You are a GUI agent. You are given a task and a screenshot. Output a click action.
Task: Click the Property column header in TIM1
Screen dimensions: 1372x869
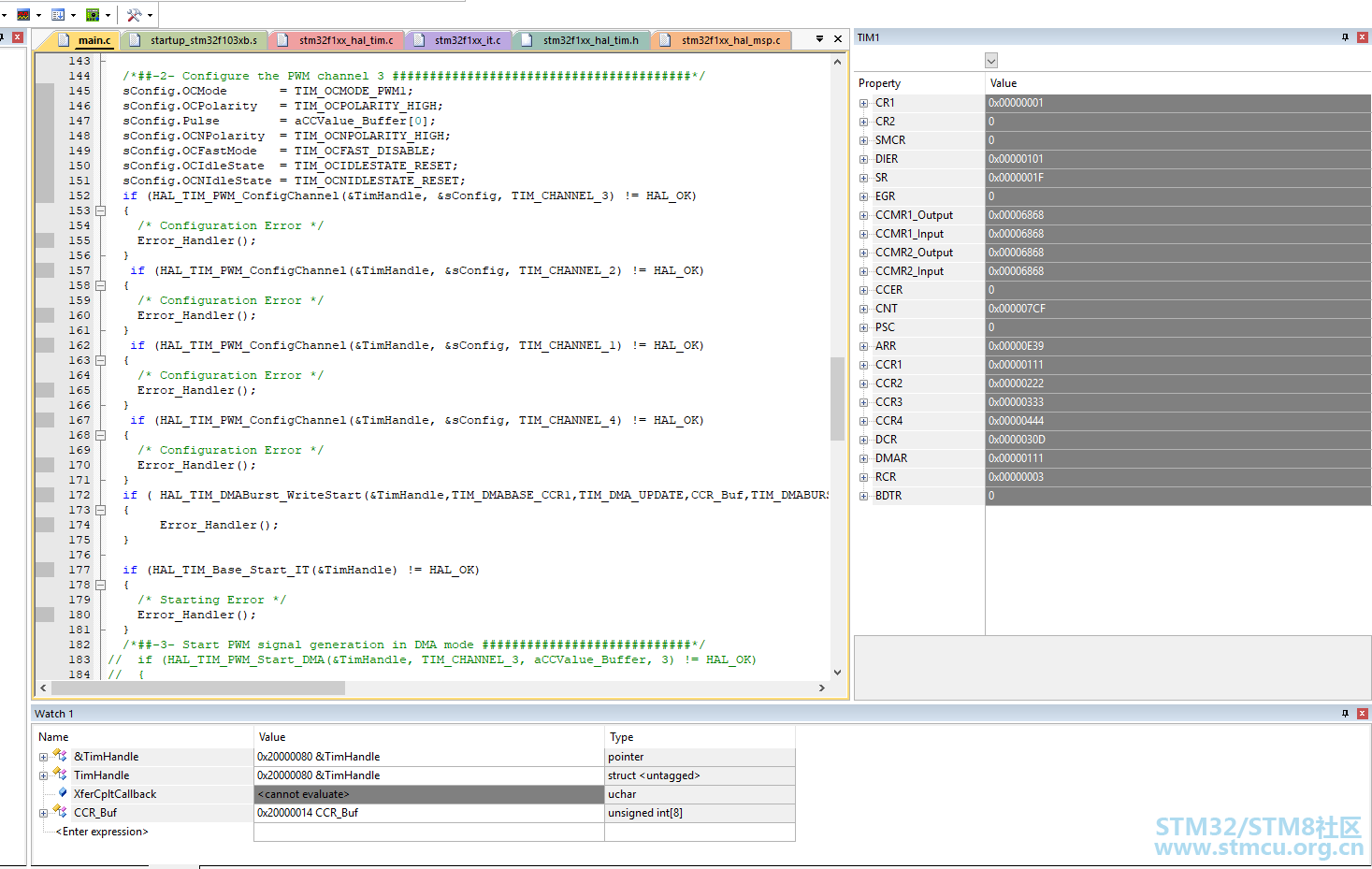pos(919,83)
